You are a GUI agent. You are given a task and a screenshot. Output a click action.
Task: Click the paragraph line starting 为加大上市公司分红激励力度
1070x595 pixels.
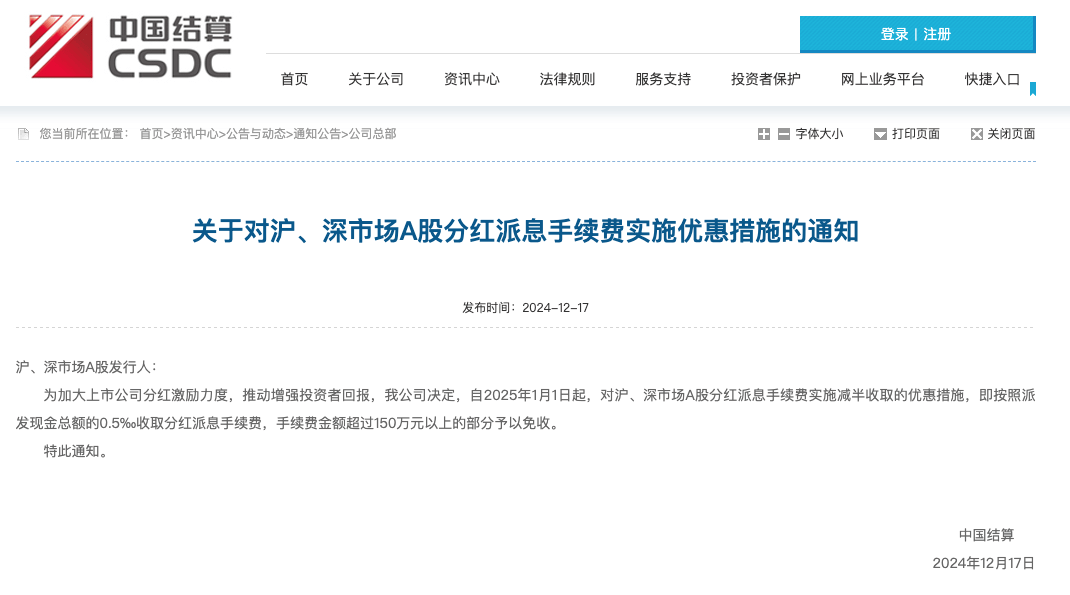point(540,395)
